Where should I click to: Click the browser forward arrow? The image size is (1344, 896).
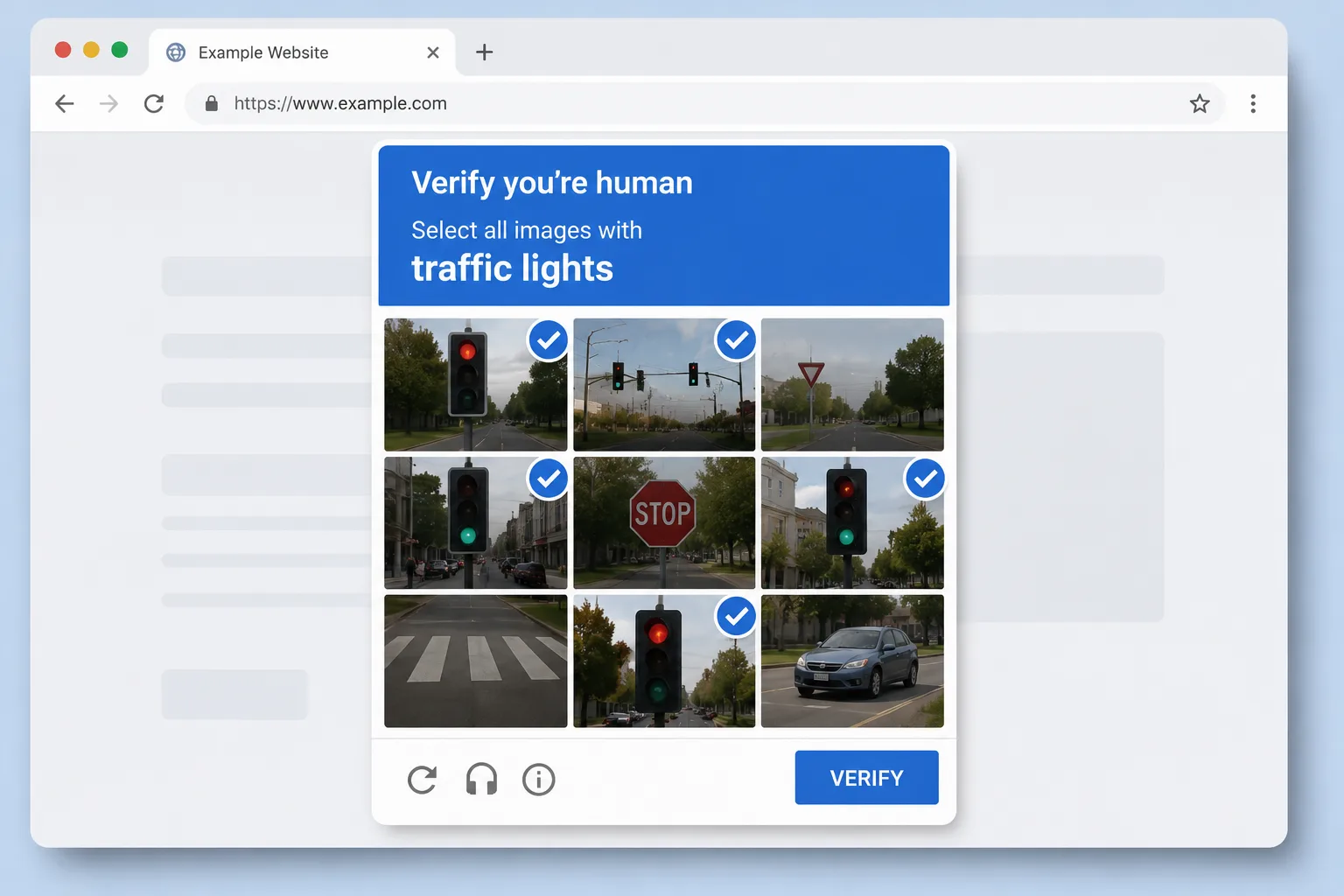point(108,104)
